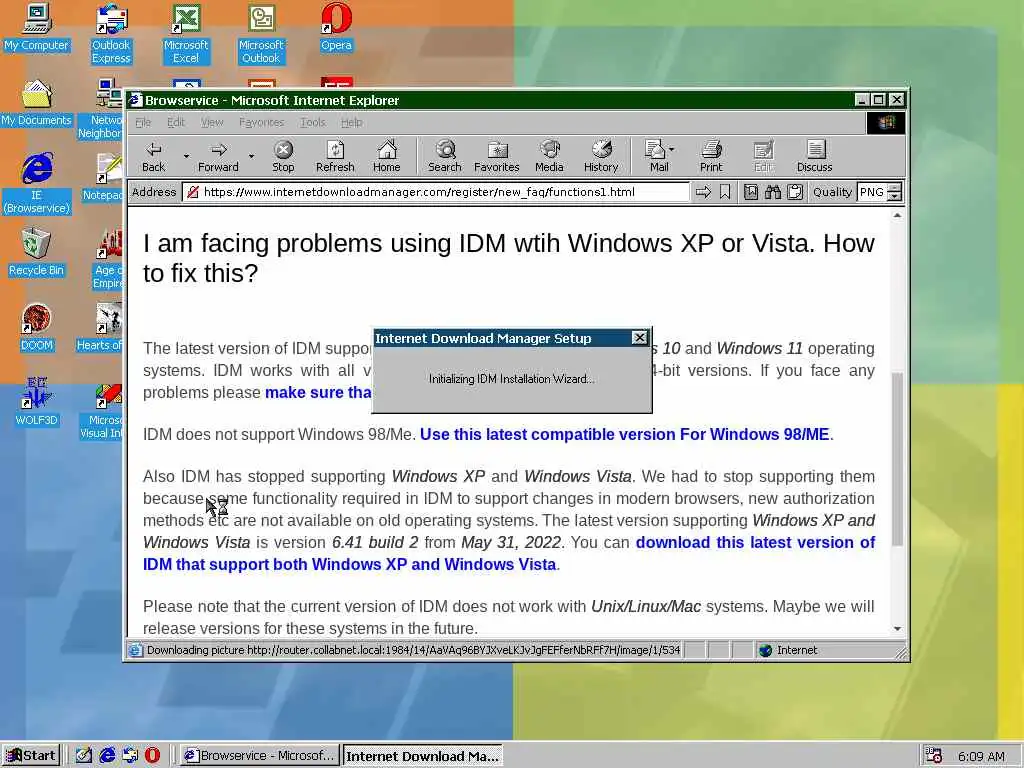Click the binoculars find icon
The height and width of the screenshot is (768, 1024).
tap(773, 192)
